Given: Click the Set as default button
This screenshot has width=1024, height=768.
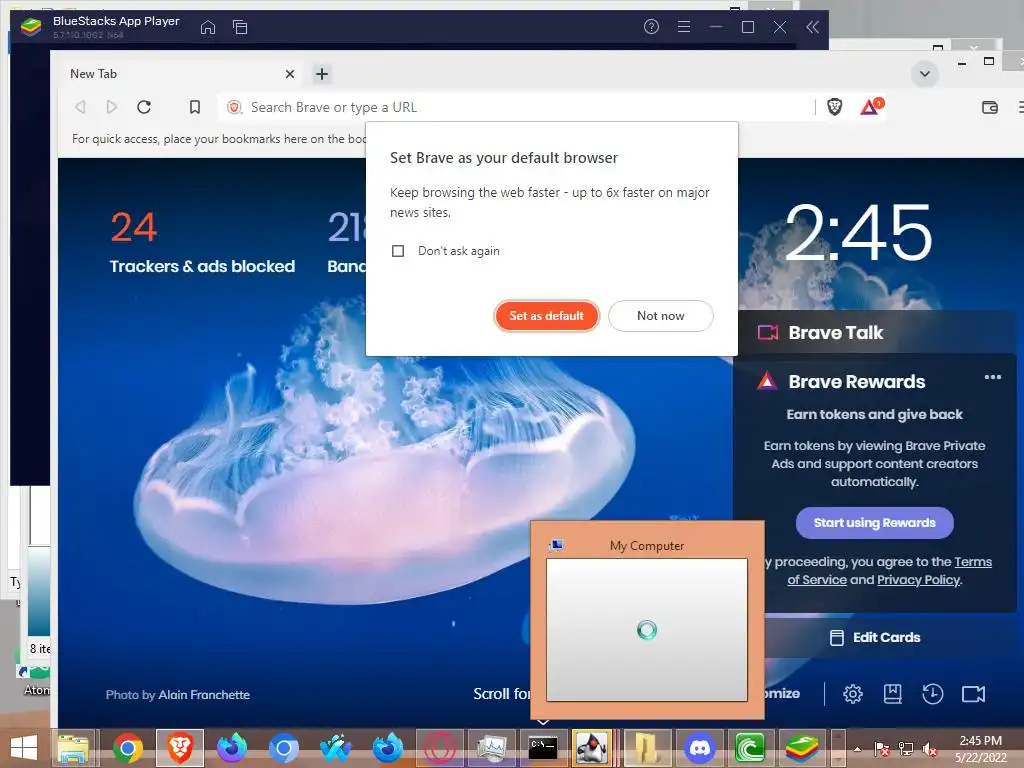Looking at the screenshot, I should tap(546, 316).
